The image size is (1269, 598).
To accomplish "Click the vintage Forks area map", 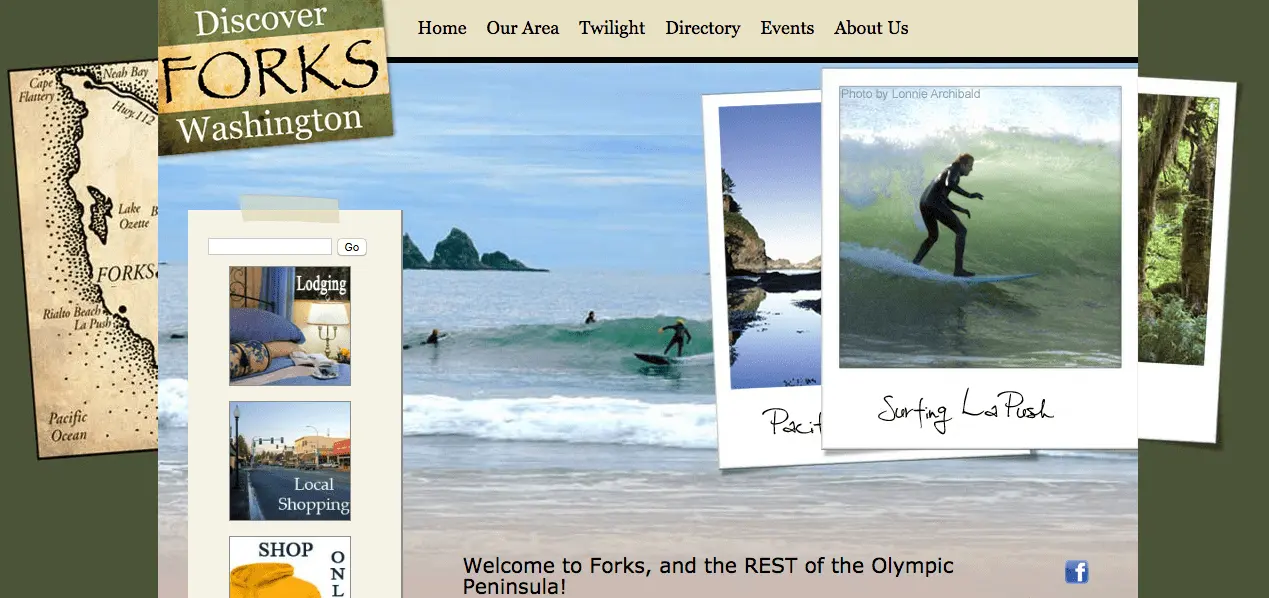I will (84, 260).
